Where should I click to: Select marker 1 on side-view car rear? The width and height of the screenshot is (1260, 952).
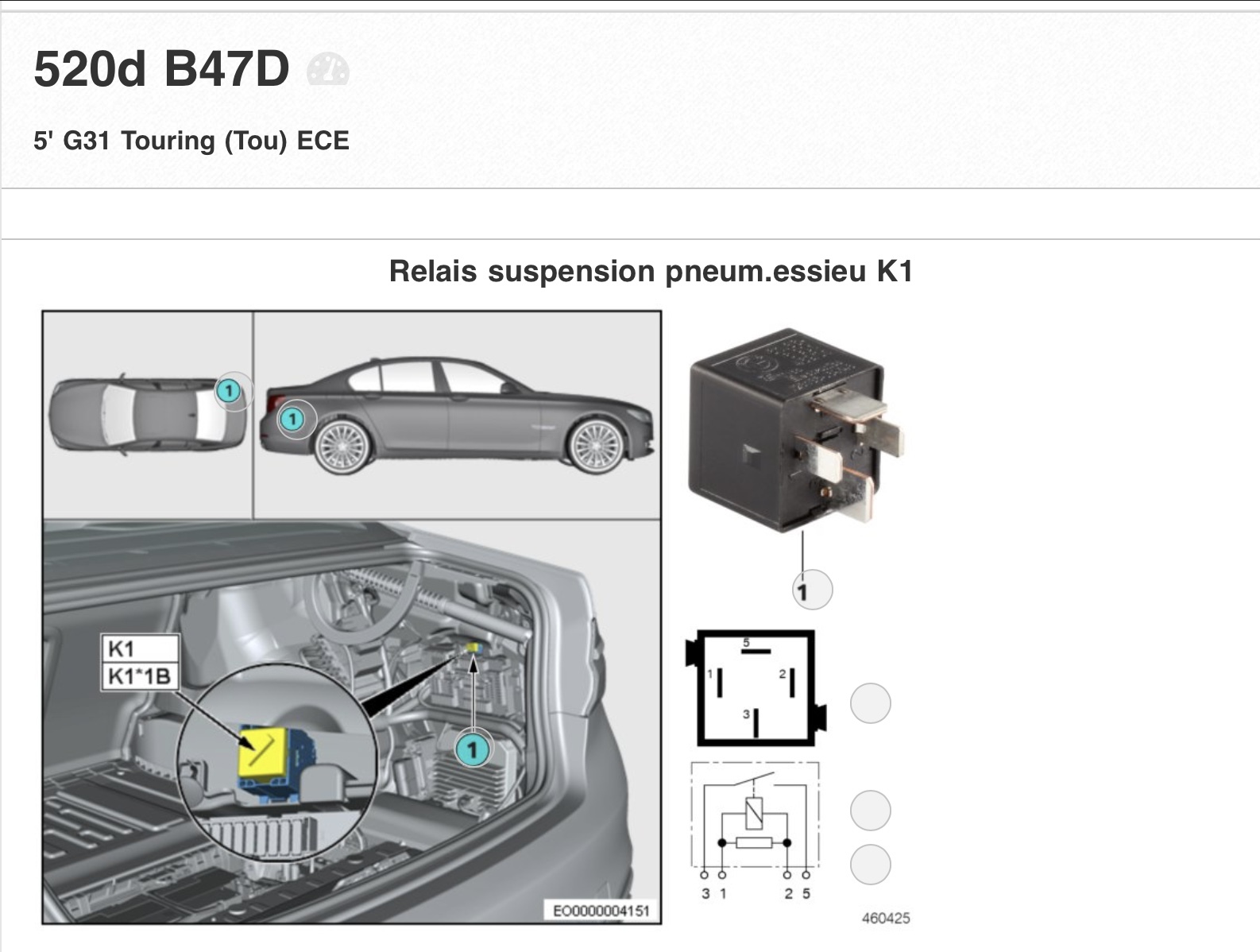point(292,418)
